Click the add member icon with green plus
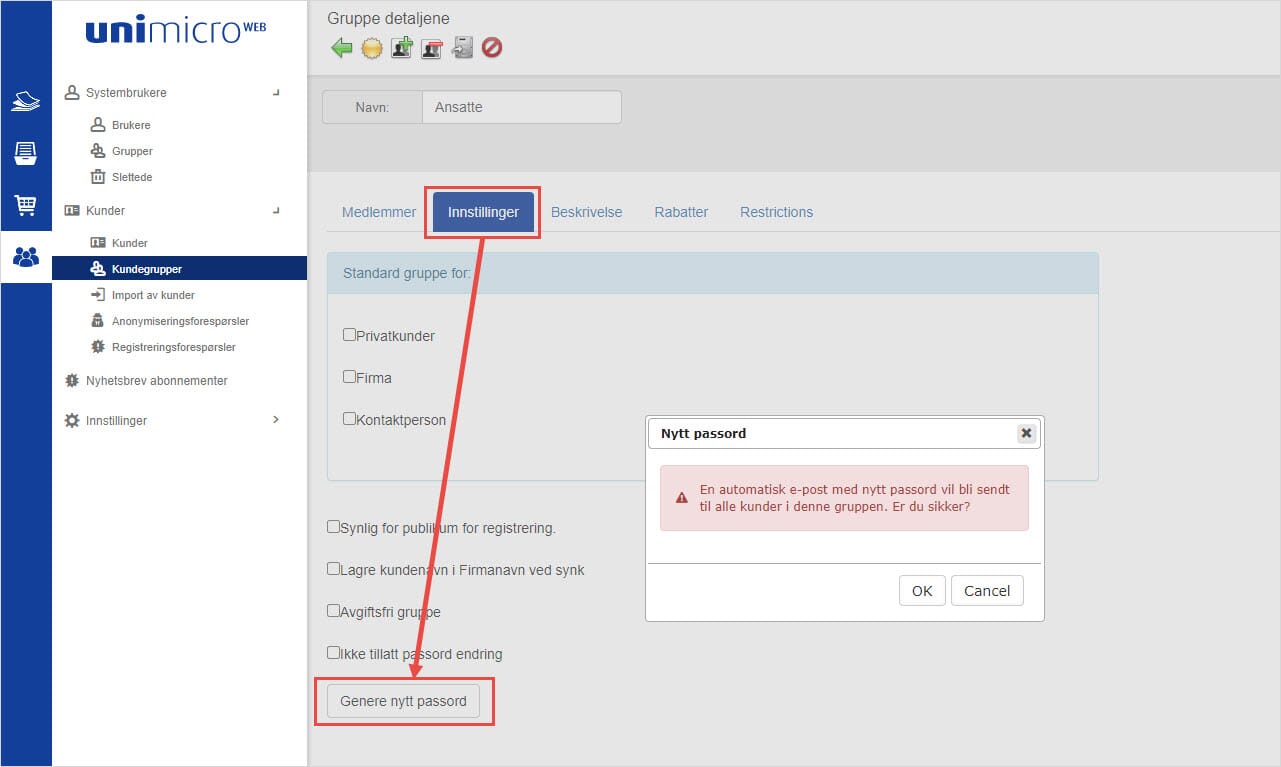The image size is (1281, 767). tap(402, 48)
